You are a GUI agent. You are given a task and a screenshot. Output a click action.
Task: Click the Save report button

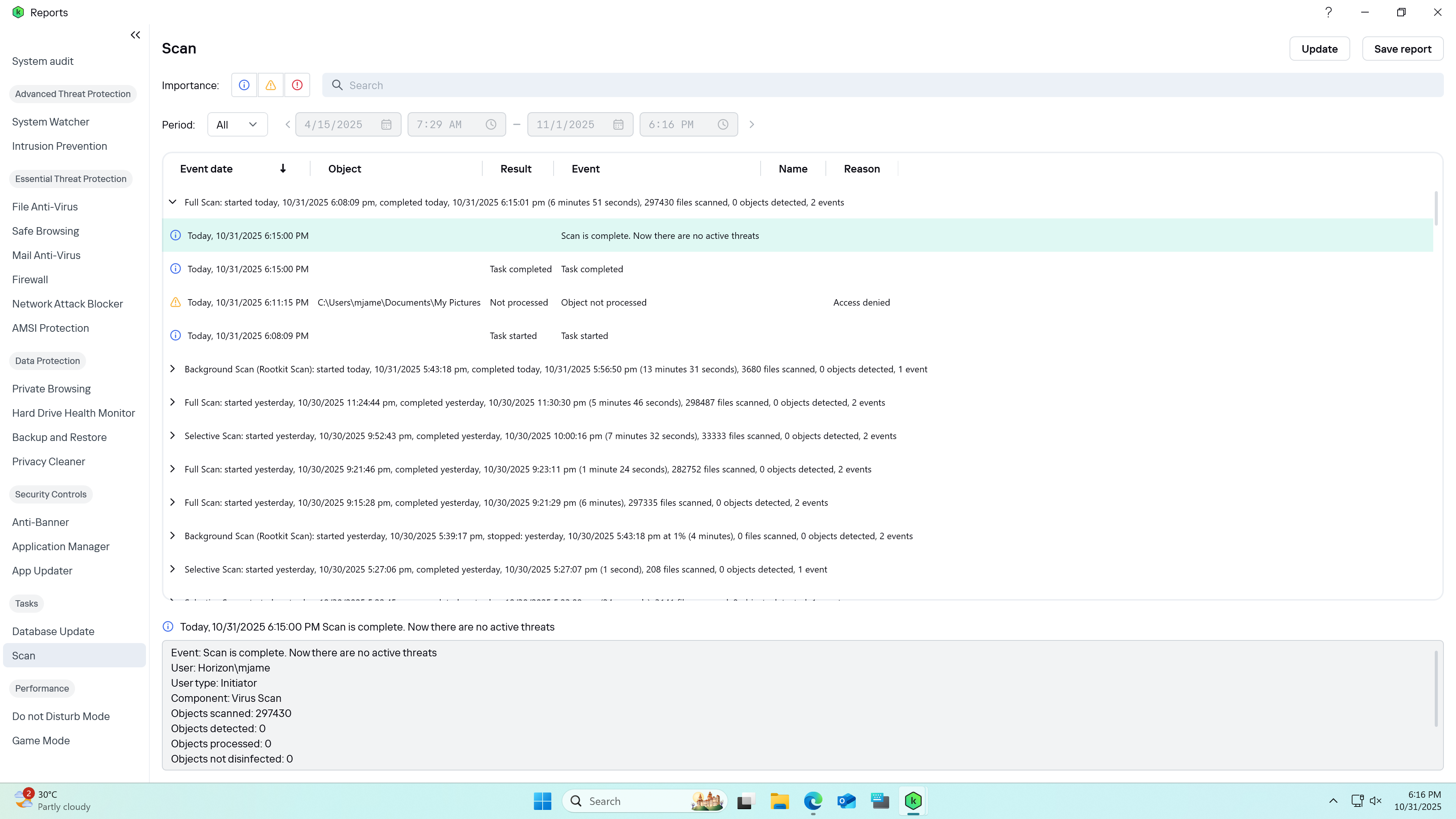(1402, 49)
